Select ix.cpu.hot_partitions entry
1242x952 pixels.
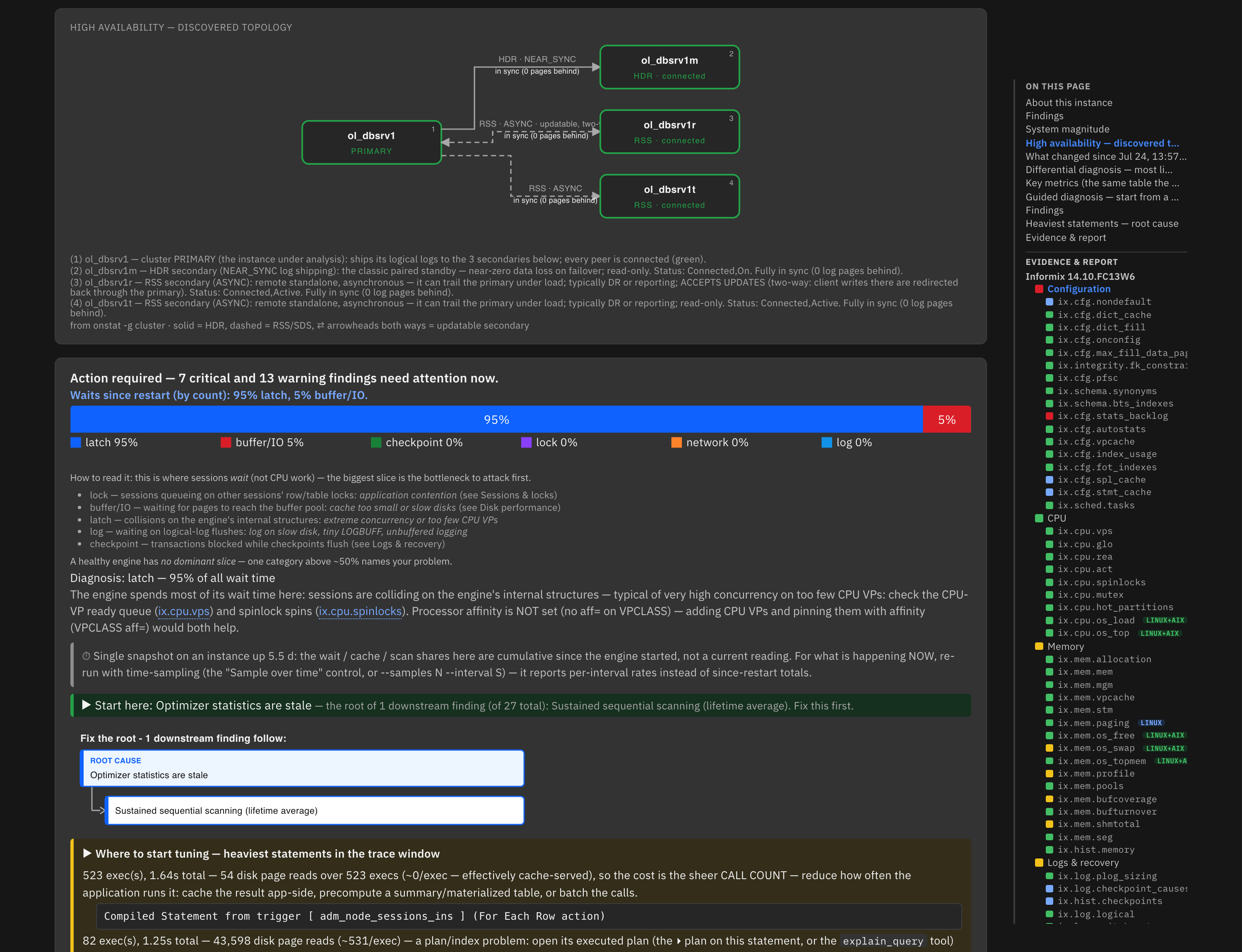tap(1115, 608)
